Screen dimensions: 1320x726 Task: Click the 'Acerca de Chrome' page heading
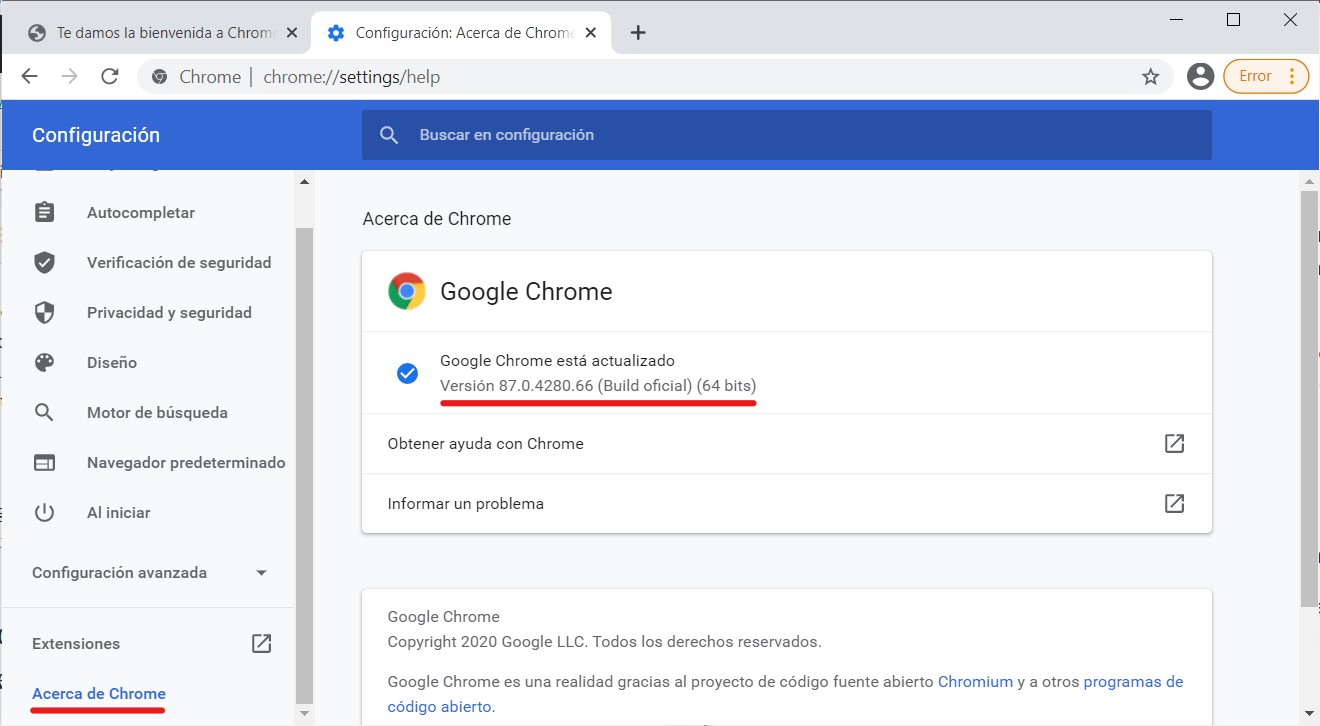tap(437, 218)
